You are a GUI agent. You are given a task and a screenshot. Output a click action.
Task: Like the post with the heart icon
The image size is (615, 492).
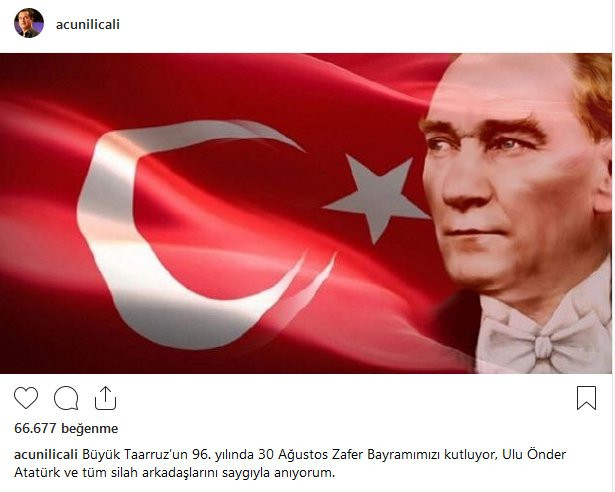click(26, 397)
